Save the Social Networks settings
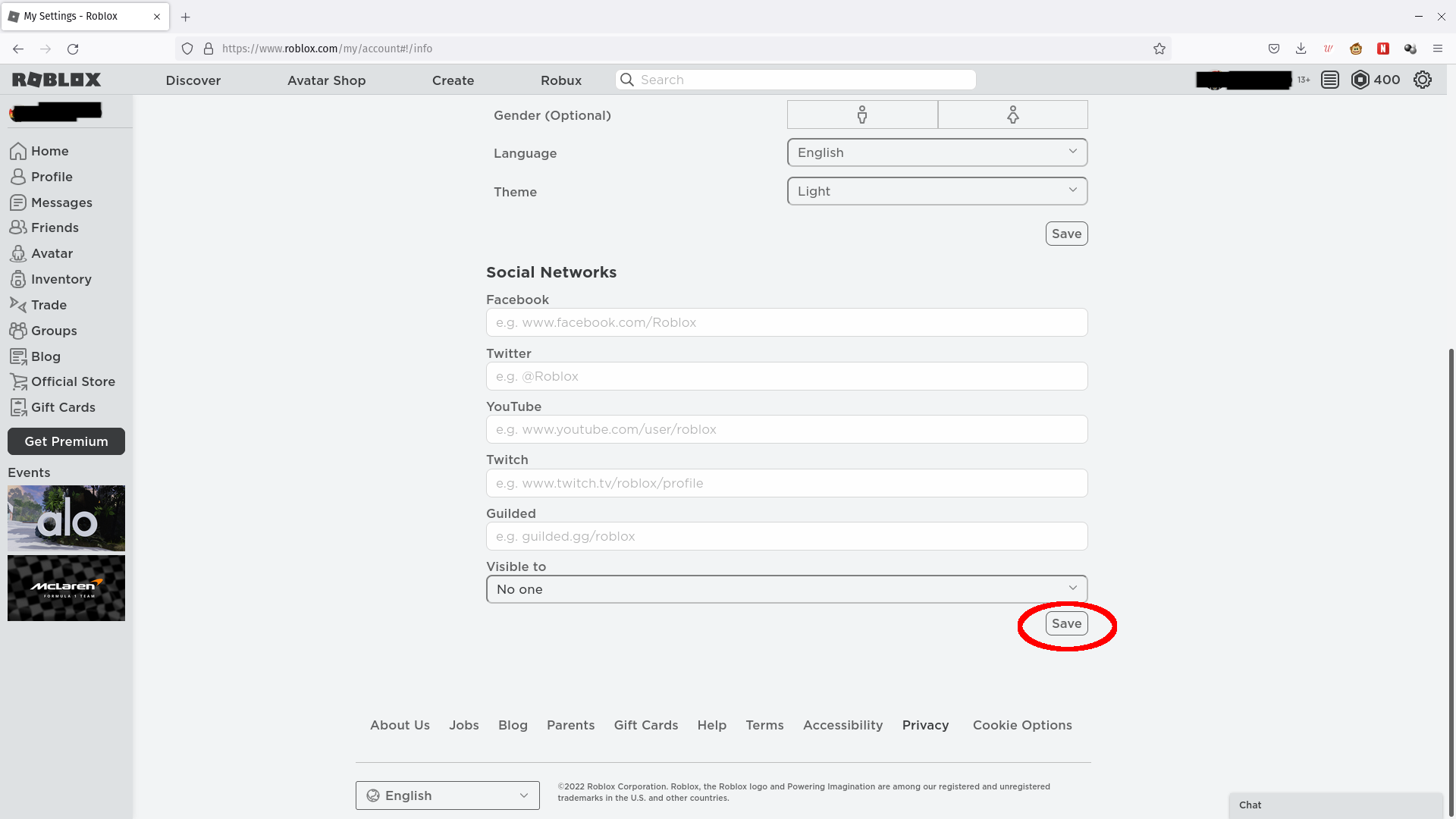1456x819 pixels. click(x=1067, y=623)
